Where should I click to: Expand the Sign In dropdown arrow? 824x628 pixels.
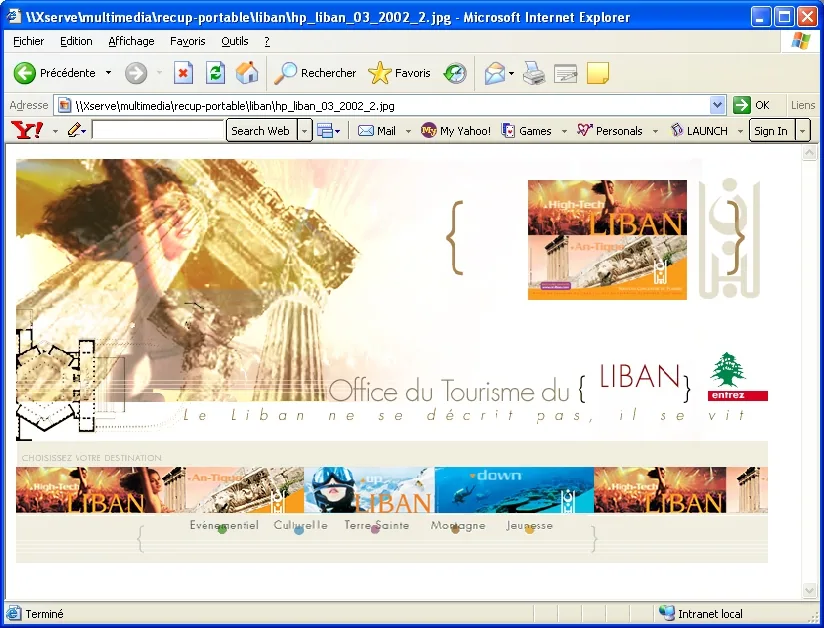(x=802, y=131)
